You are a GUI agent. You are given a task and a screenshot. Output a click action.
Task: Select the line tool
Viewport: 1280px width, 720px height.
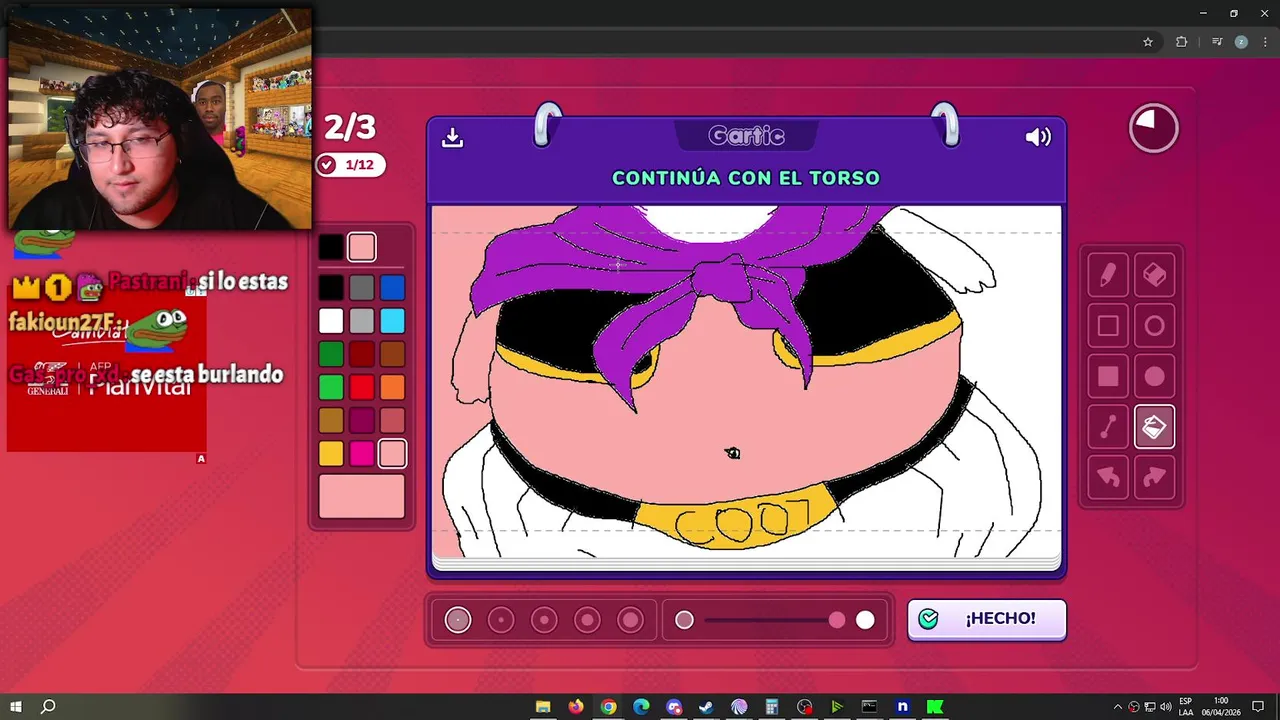(1108, 428)
